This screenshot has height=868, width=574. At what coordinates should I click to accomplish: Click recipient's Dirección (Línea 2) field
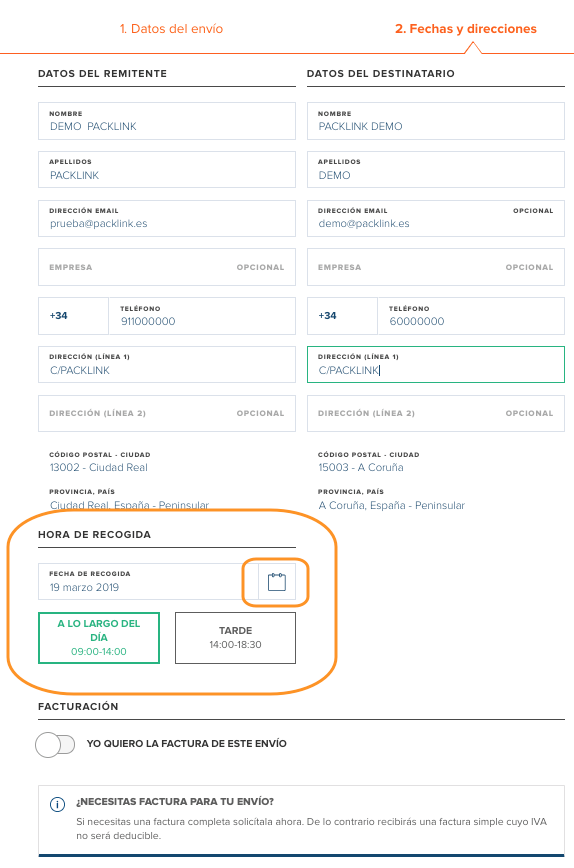pyautogui.click(x=436, y=414)
